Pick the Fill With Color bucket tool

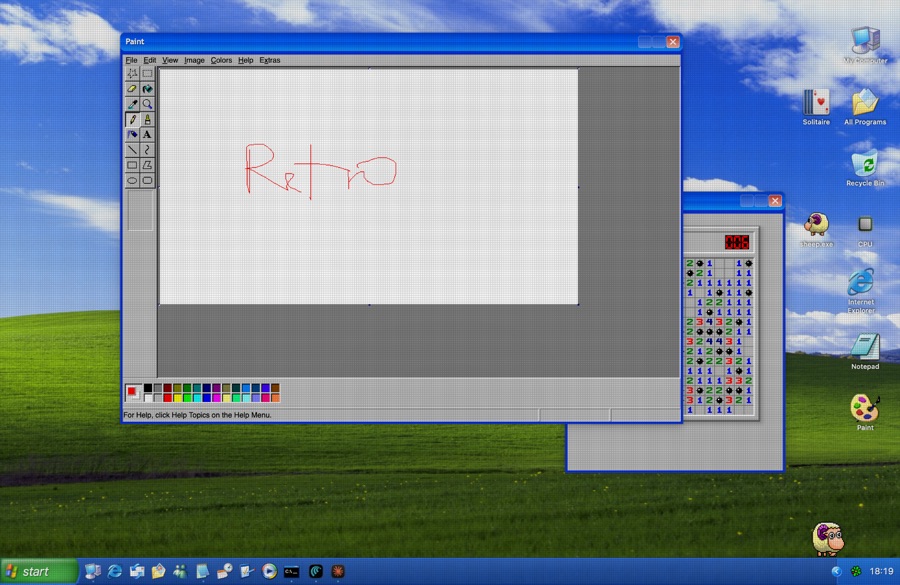coord(148,89)
